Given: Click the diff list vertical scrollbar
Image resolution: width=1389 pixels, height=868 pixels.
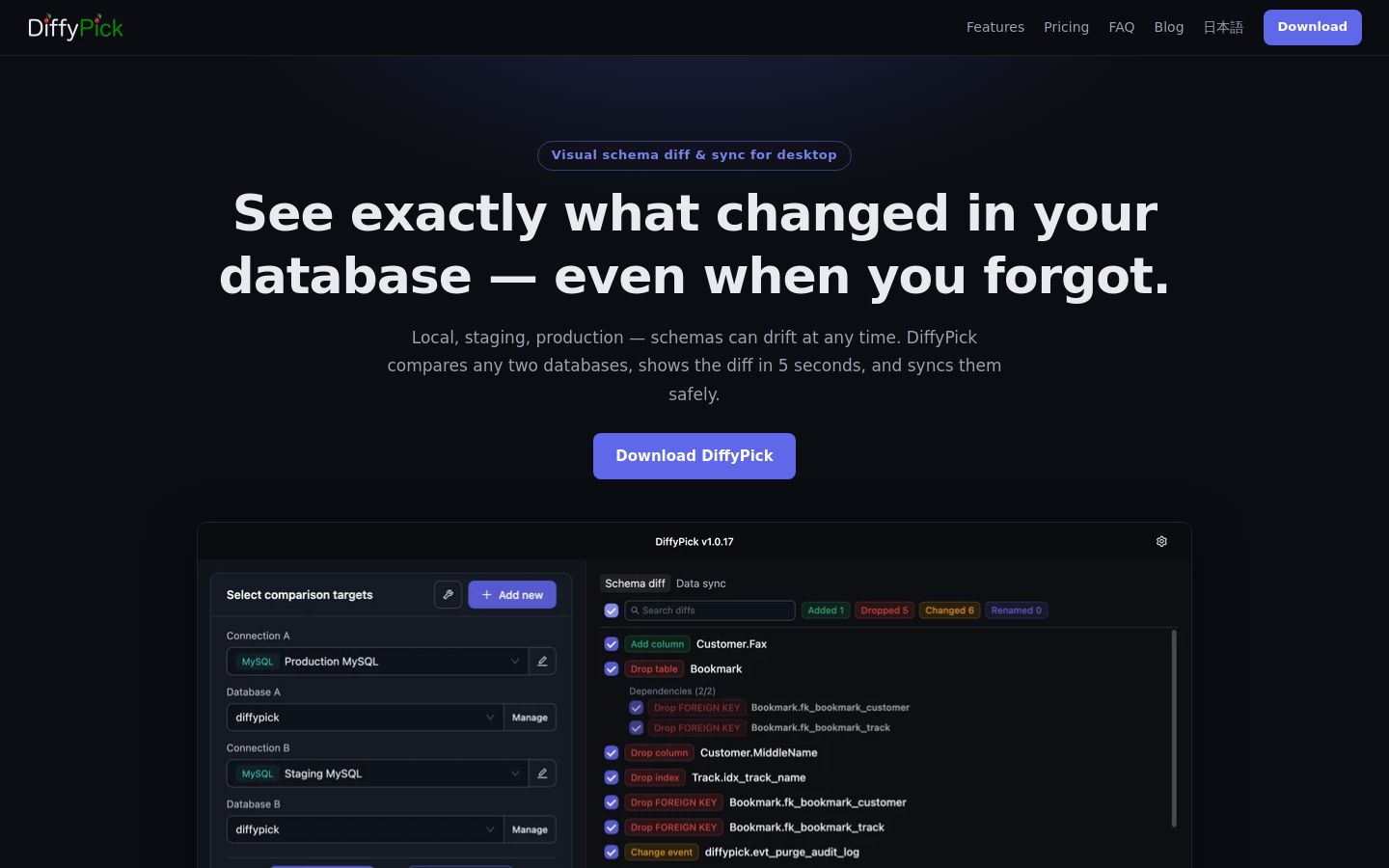Looking at the screenshot, I should (1174, 728).
